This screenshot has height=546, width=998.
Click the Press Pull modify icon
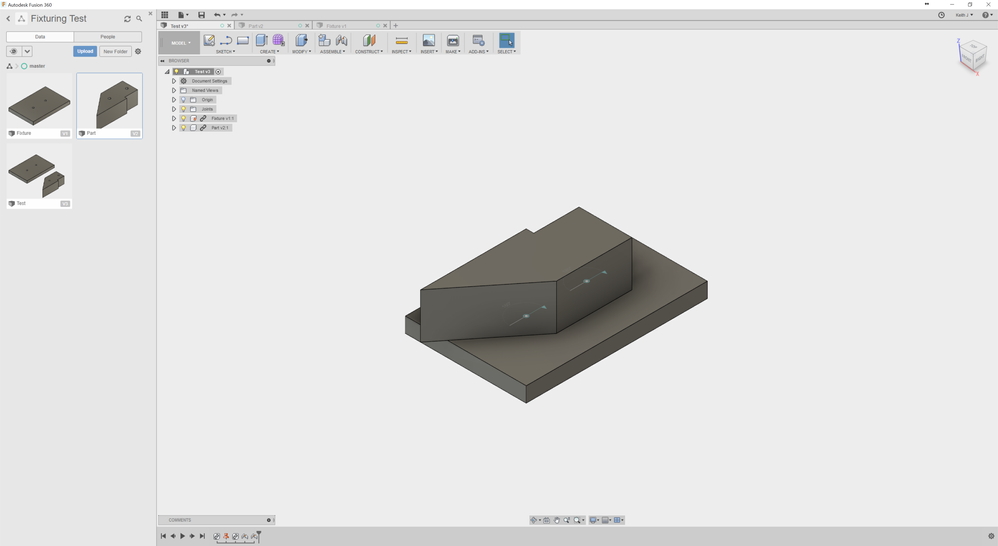coord(301,40)
